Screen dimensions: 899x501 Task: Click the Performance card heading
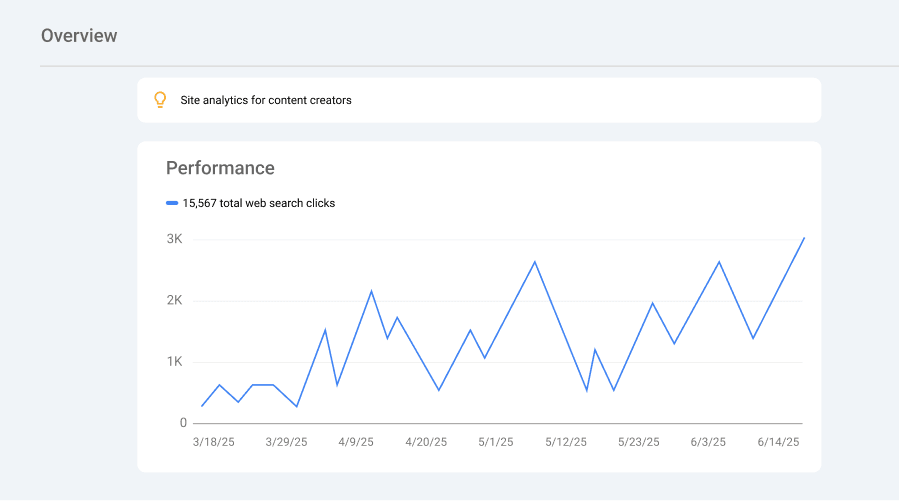tap(220, 168)
